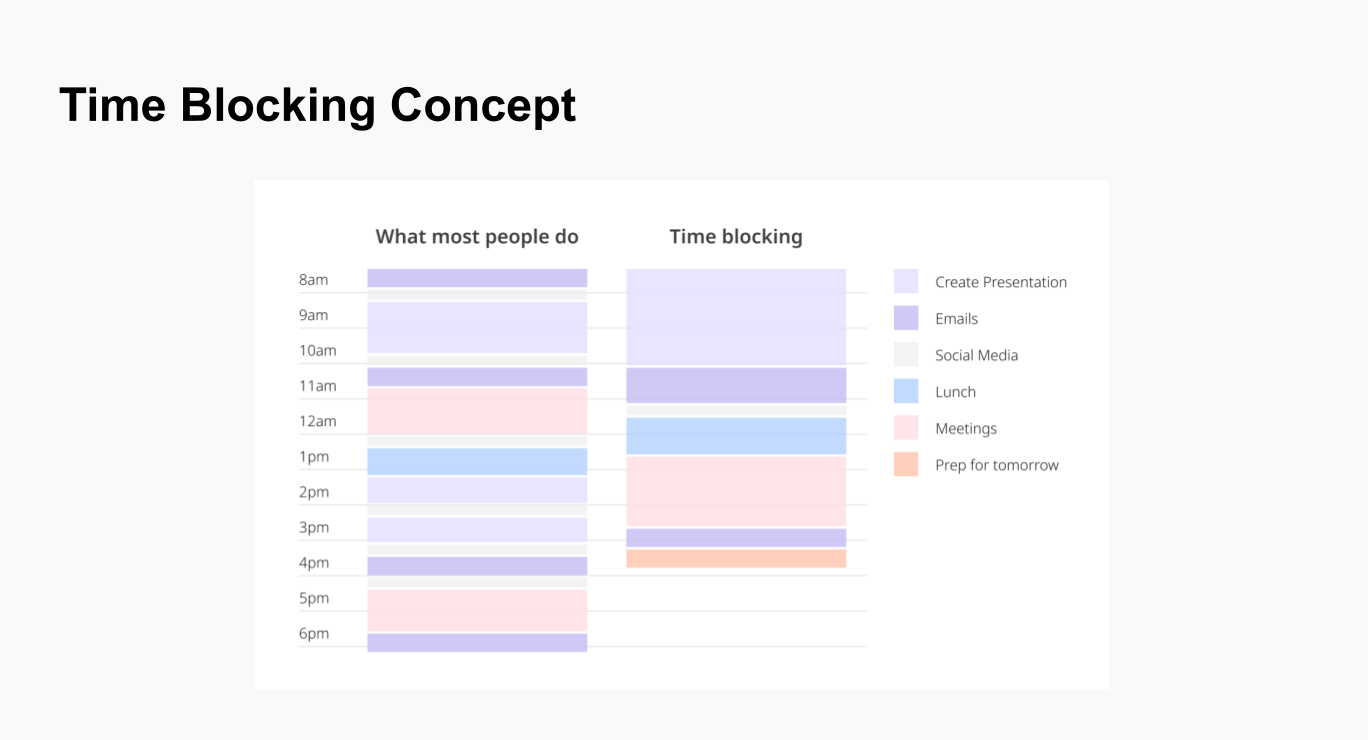Image resolution: width=1368 pixels, height=740 pixels.
Task: Click the blue Lunch legend swatch
Action: pyautogui.click(x=906, y=391)
